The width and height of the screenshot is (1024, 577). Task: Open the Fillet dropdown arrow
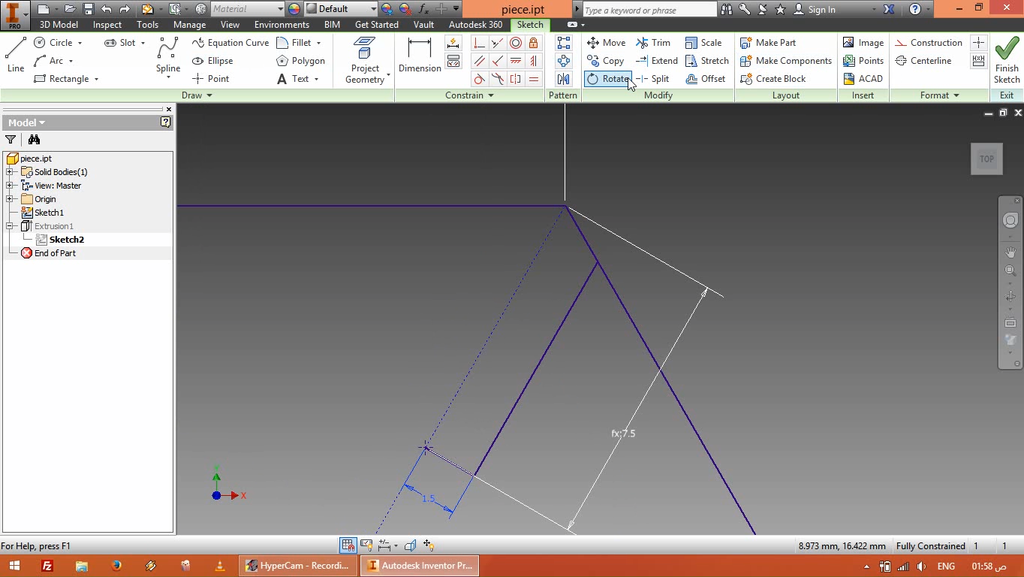(x=319, y=43)
